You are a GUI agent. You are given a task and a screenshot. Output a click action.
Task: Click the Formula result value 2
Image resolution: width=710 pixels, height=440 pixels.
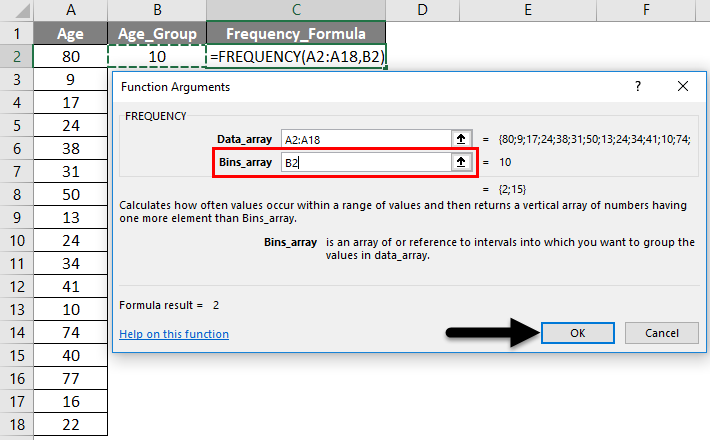(216, 305)
